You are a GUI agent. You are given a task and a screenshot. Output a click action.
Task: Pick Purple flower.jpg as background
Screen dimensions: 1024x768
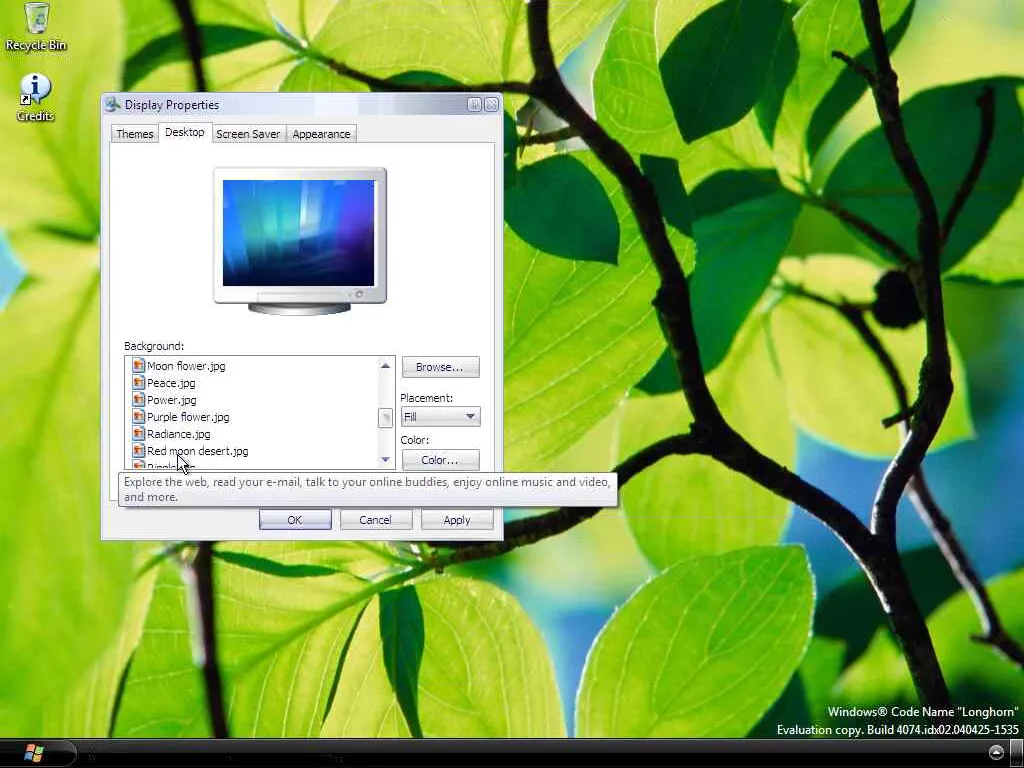pos(188,417)
